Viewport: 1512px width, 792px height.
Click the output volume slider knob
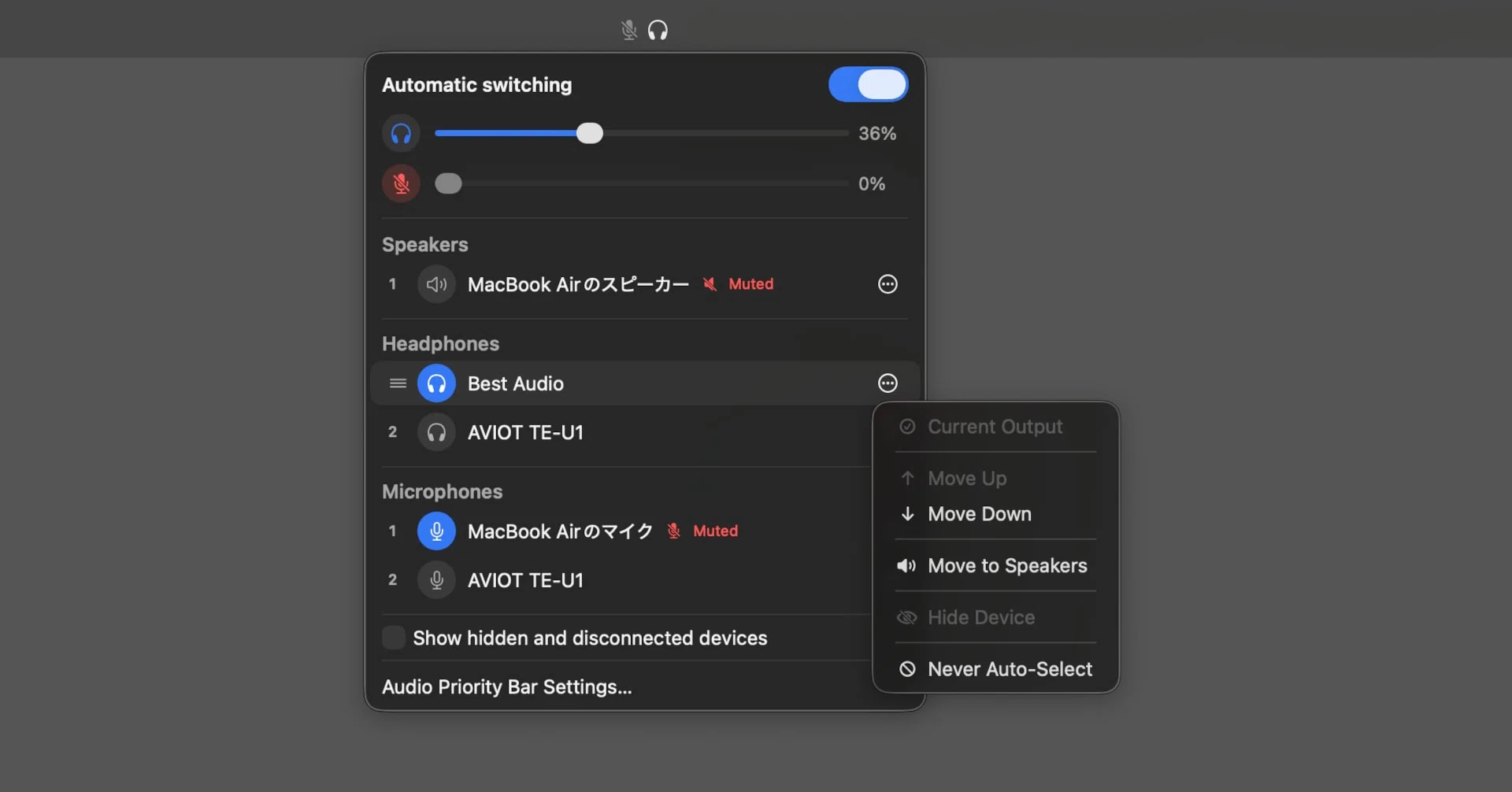[589, 133]
